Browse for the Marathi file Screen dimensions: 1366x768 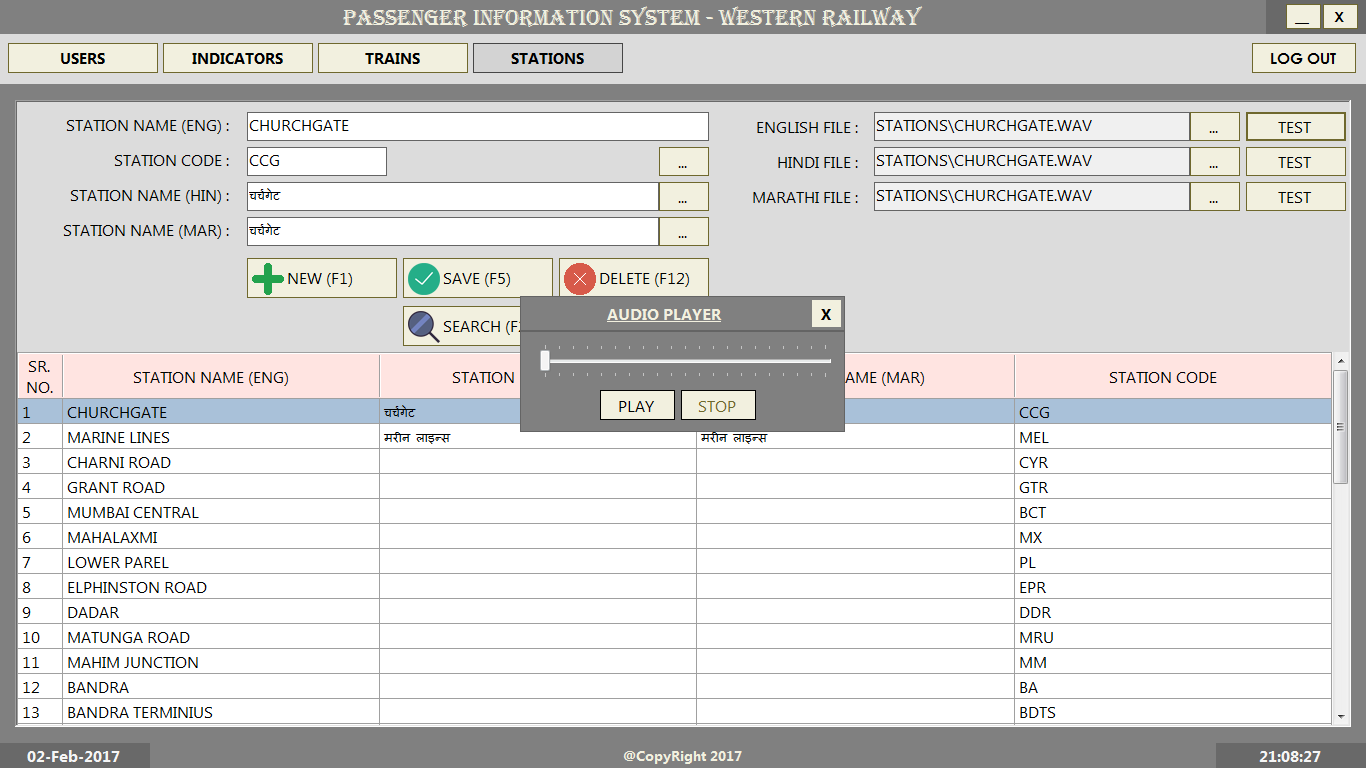(x=1214, y=197)
